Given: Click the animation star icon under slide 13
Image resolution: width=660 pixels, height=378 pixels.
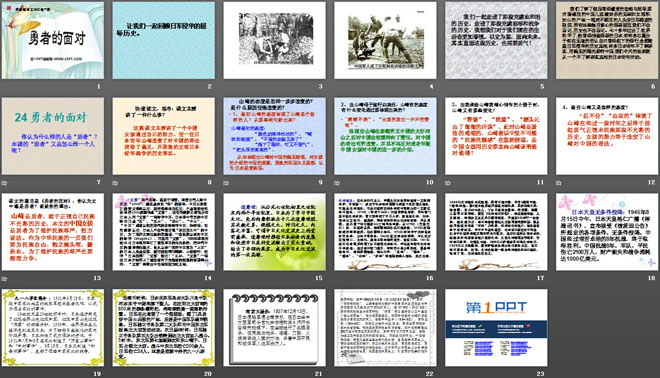Looking at the screenshot, I should [5, 279].
